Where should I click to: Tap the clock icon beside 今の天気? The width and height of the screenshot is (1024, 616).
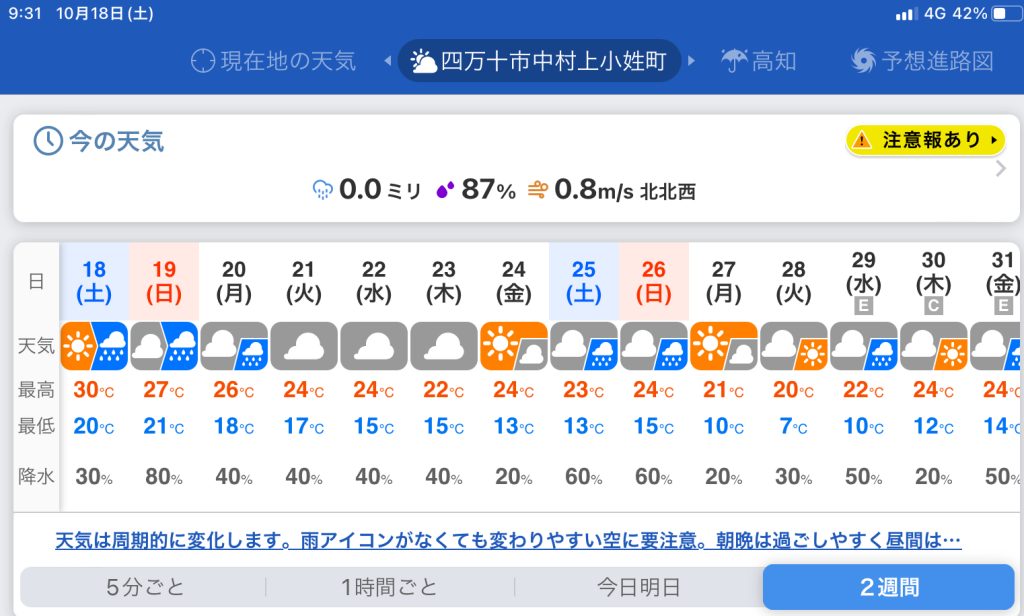pos(47,141)
